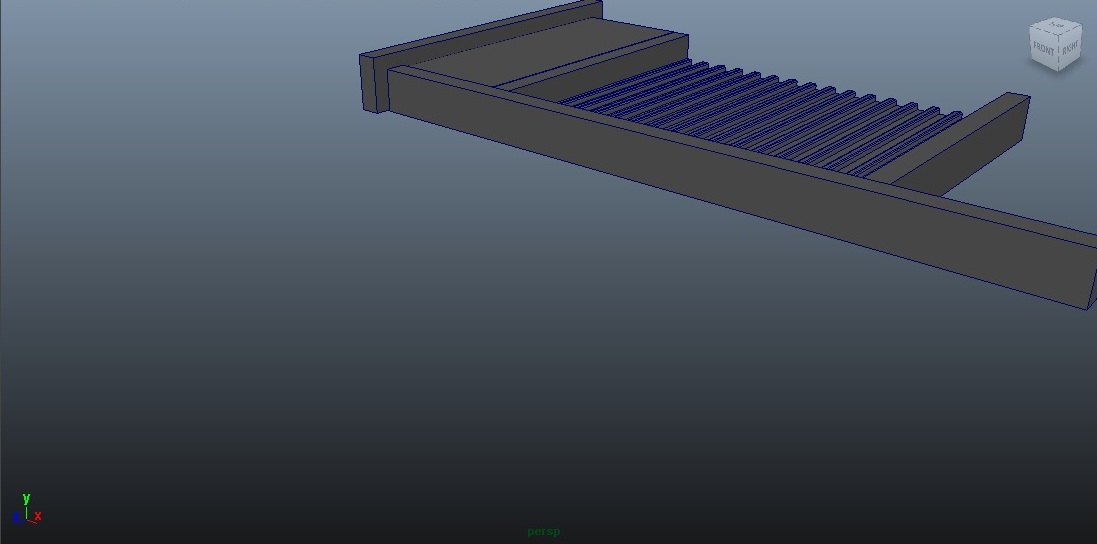
Task: Click the FRONT face of the ViewCube
Action: (1044, 50)
